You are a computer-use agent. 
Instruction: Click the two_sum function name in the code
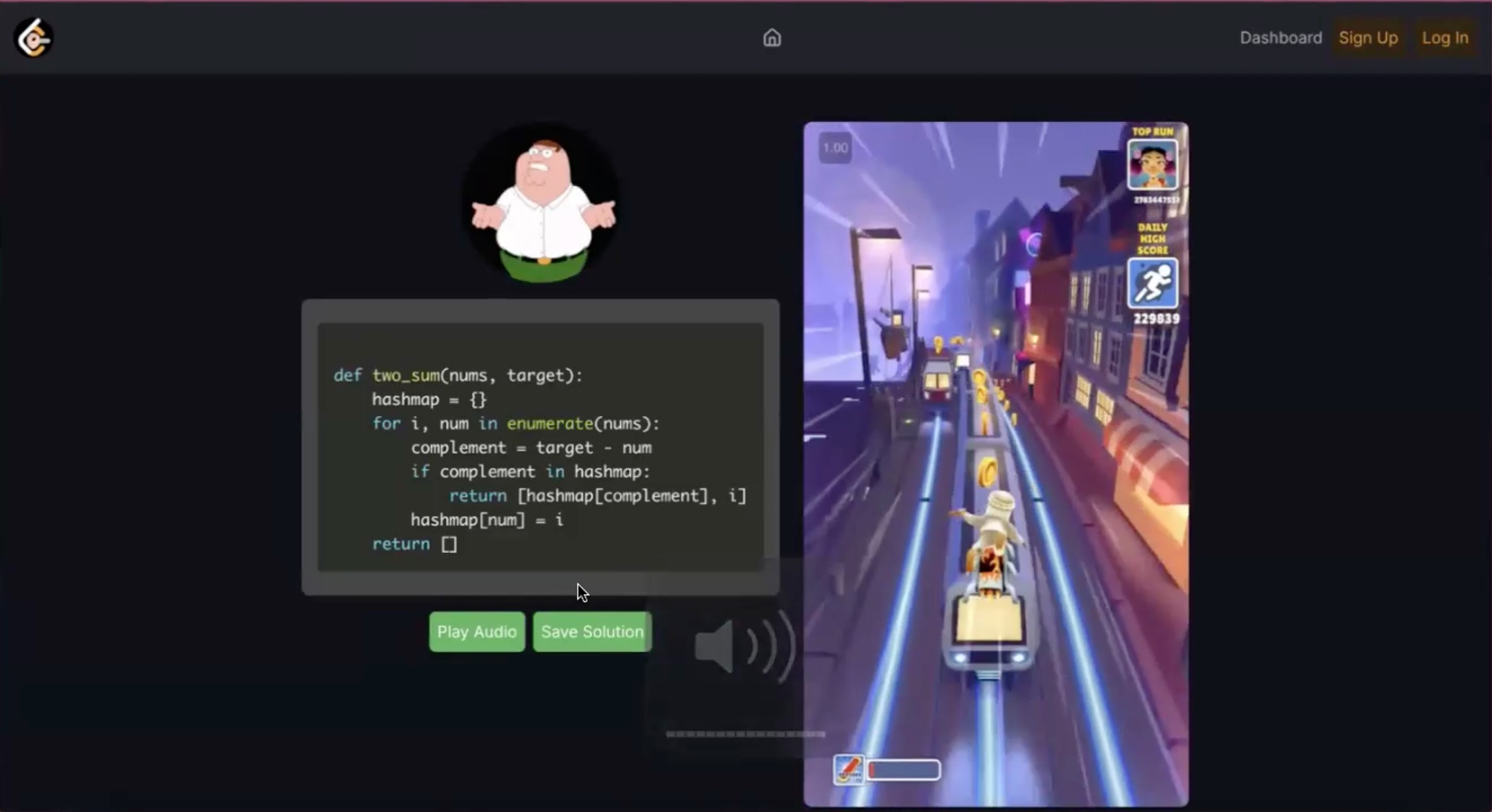(x=405, y=375)
